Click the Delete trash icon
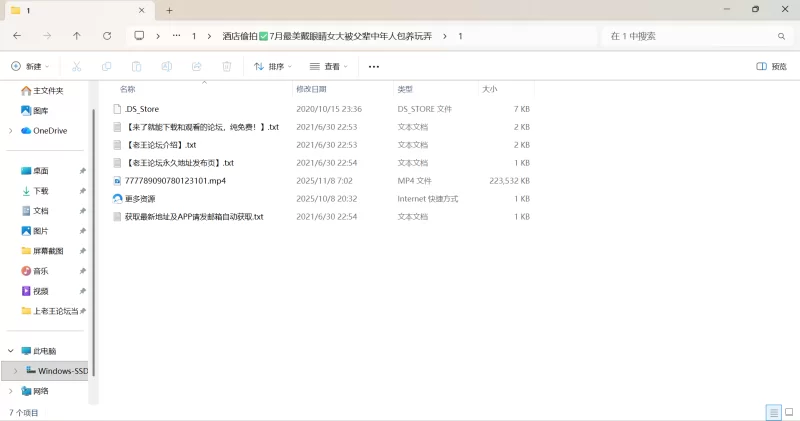Viewport: 800px width, 421px height. pos(227,66)
